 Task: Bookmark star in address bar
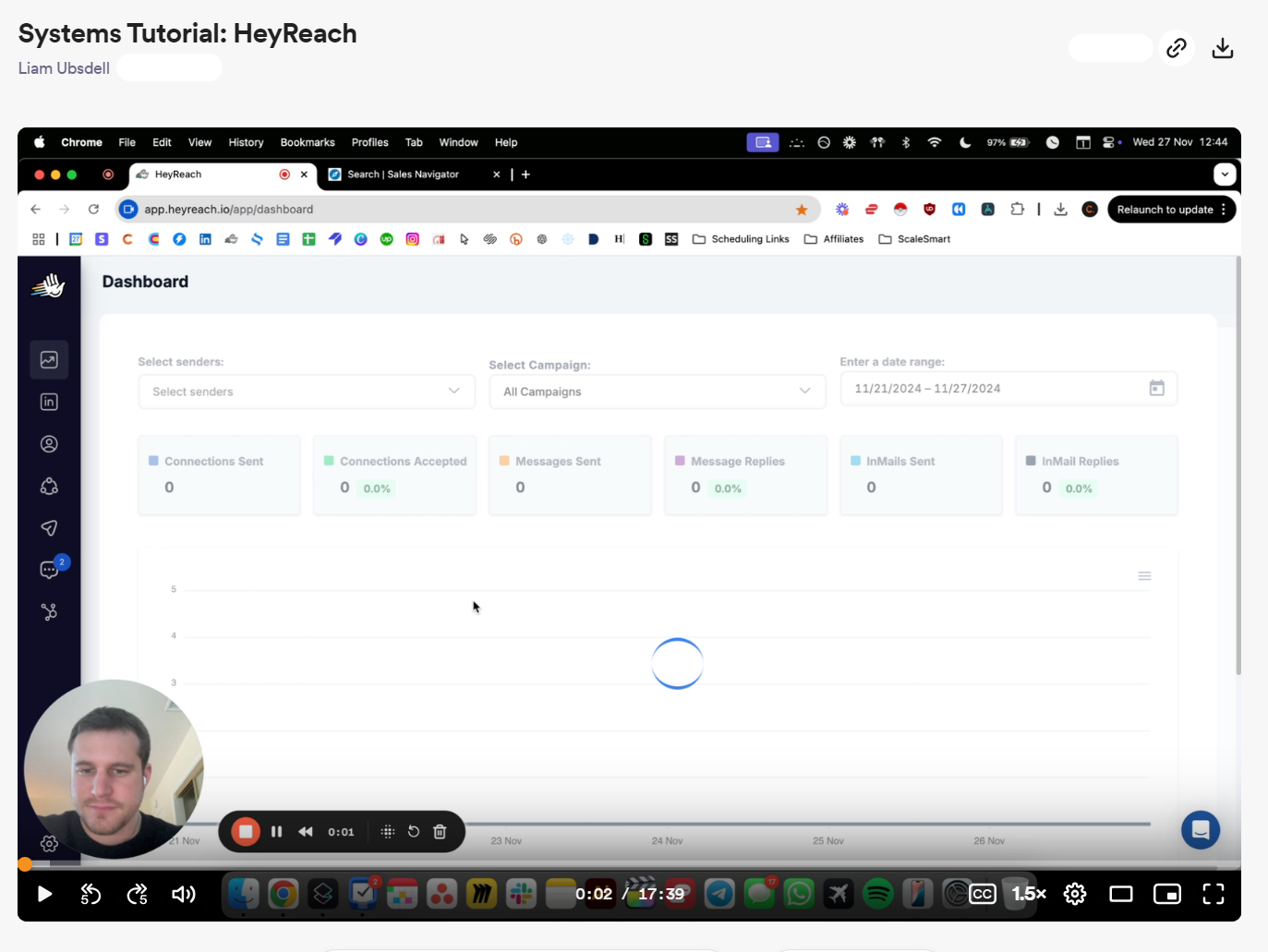click(x=802, y=210)
